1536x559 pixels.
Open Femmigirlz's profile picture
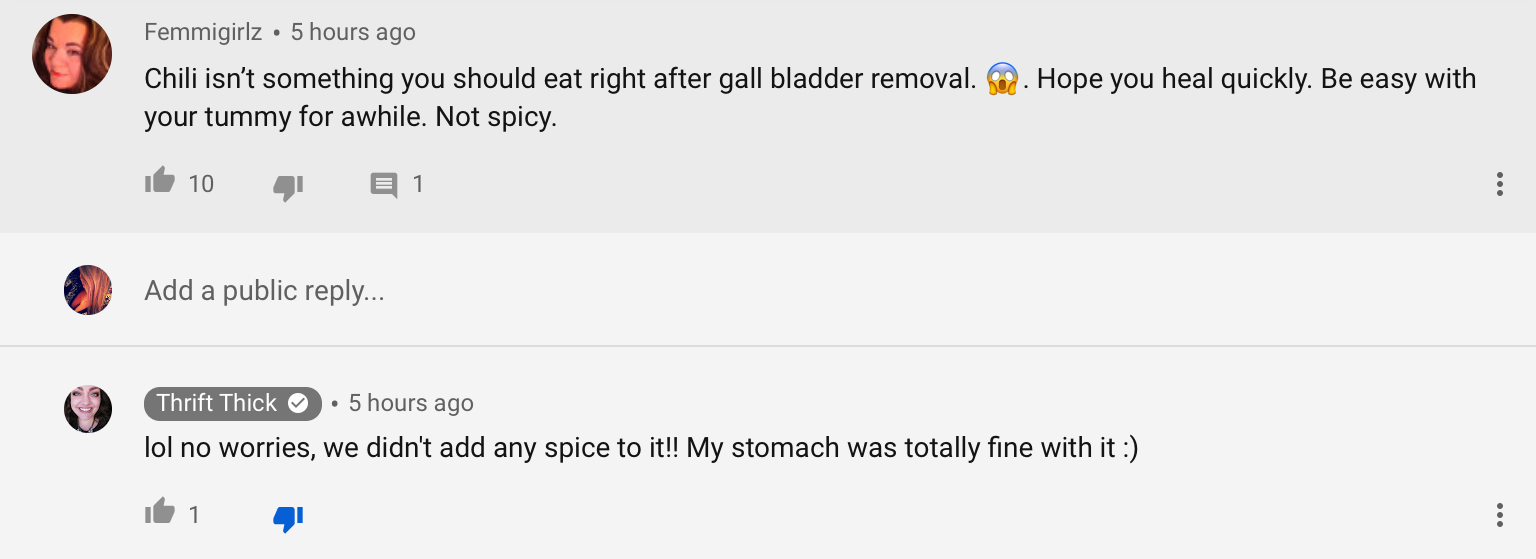[x=72, y=54]
